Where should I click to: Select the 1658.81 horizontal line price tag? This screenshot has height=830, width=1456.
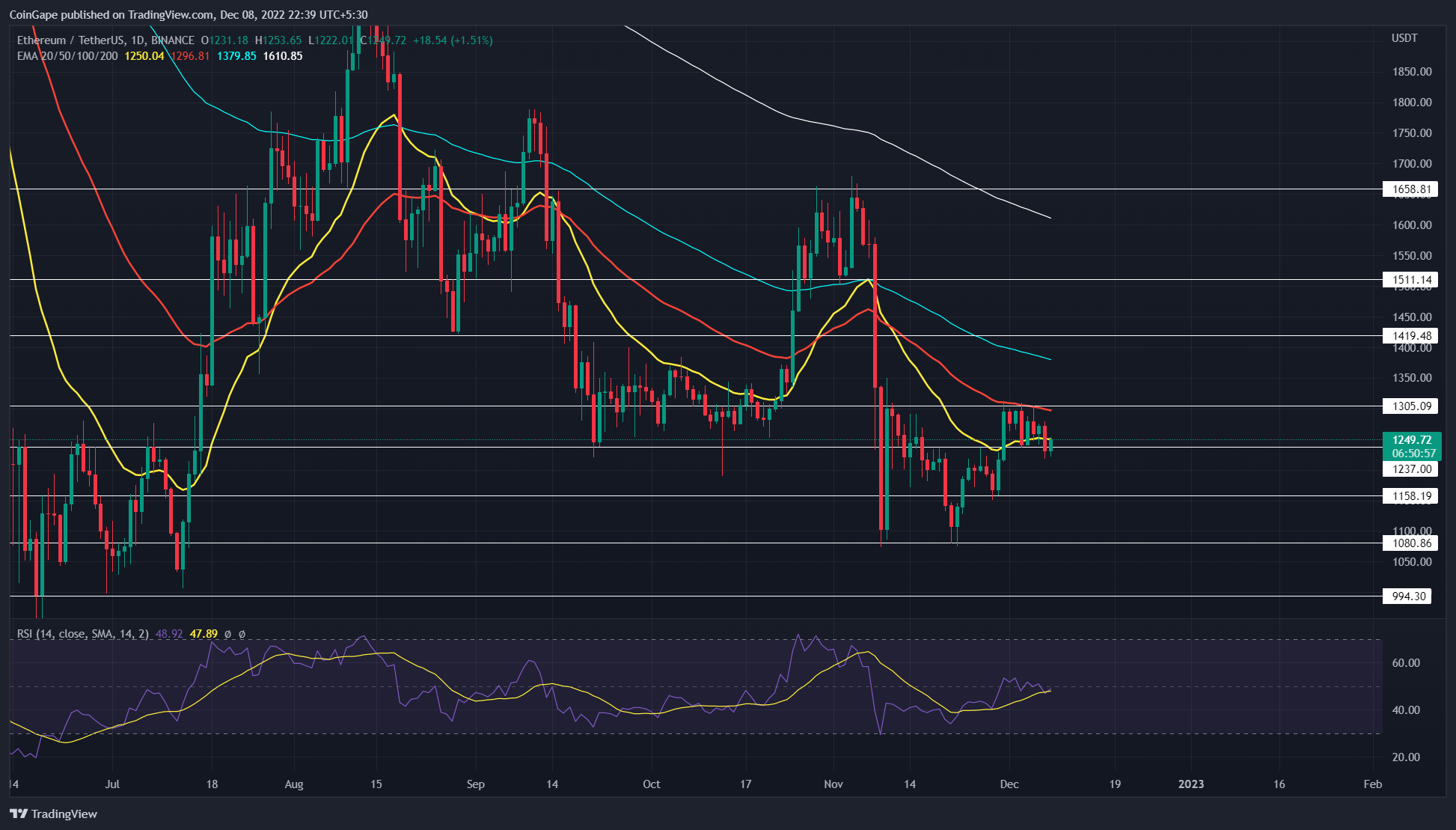[1412, 189]
